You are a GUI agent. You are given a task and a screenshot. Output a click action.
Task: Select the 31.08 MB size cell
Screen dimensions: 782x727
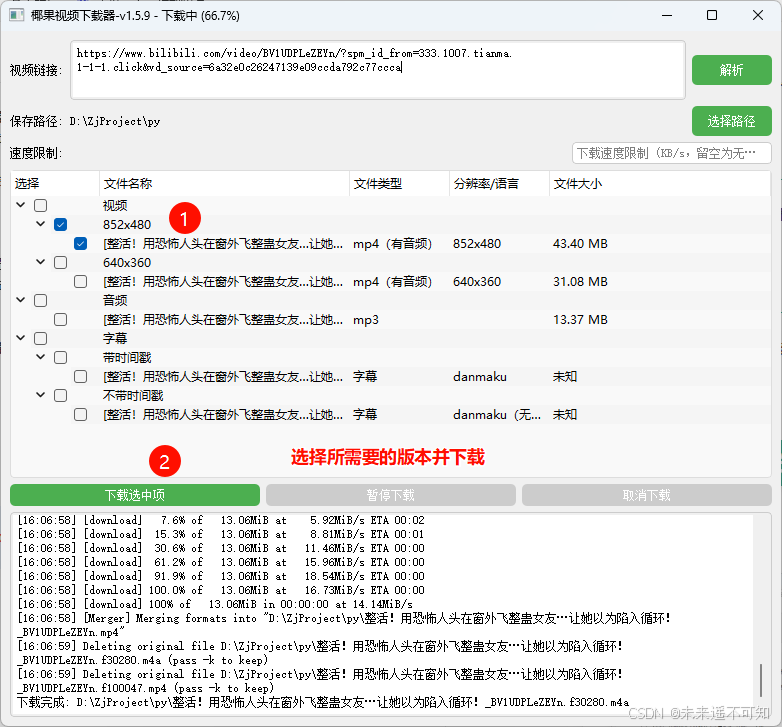click(x=580, y=282)
